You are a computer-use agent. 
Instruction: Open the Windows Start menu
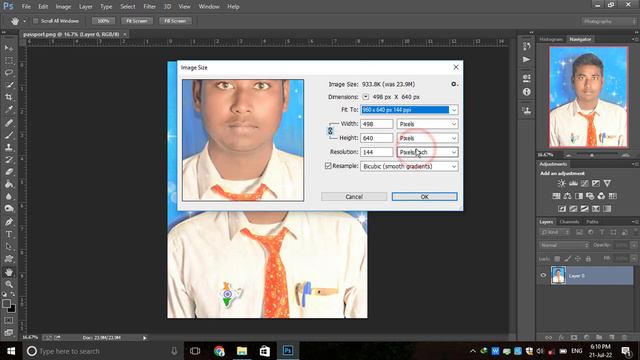pyautogui.click(x=11, y=351)
